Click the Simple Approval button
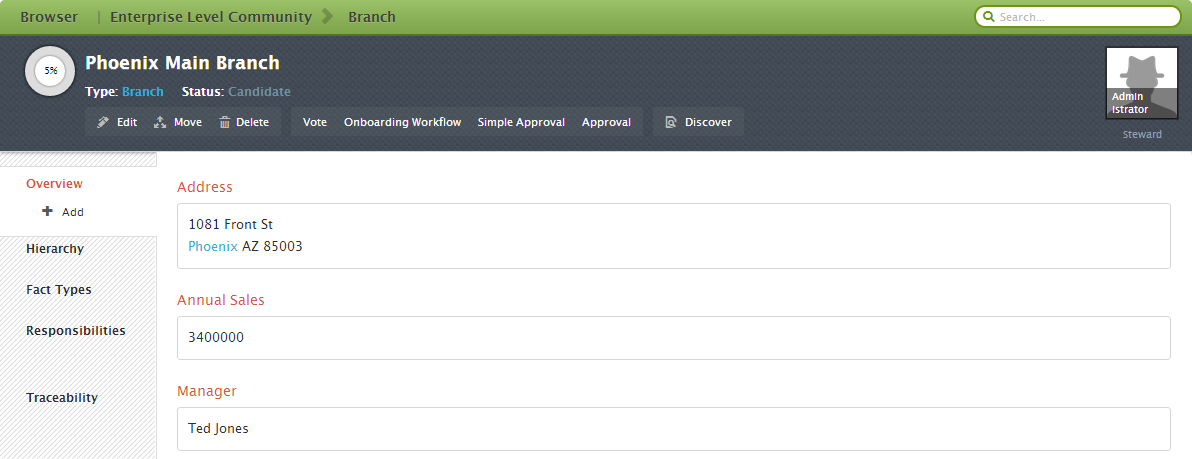The width and height of the screenshot is (1192, 459). (x=522, y=122)
